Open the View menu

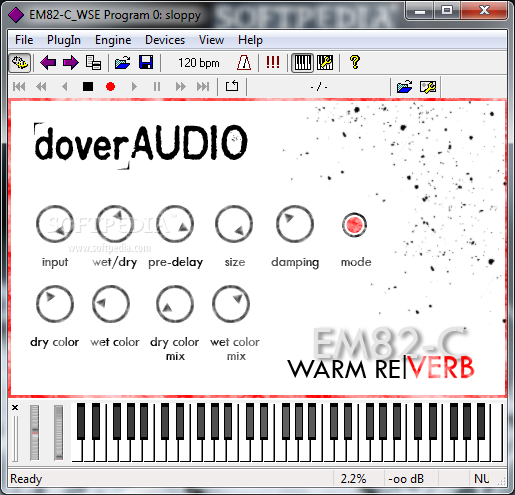point(211,40)
